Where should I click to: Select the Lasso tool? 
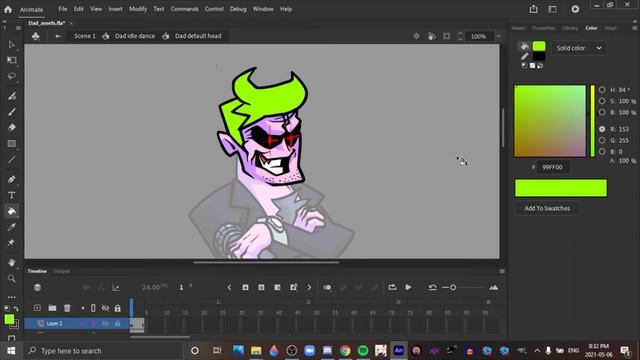(12, 76)
